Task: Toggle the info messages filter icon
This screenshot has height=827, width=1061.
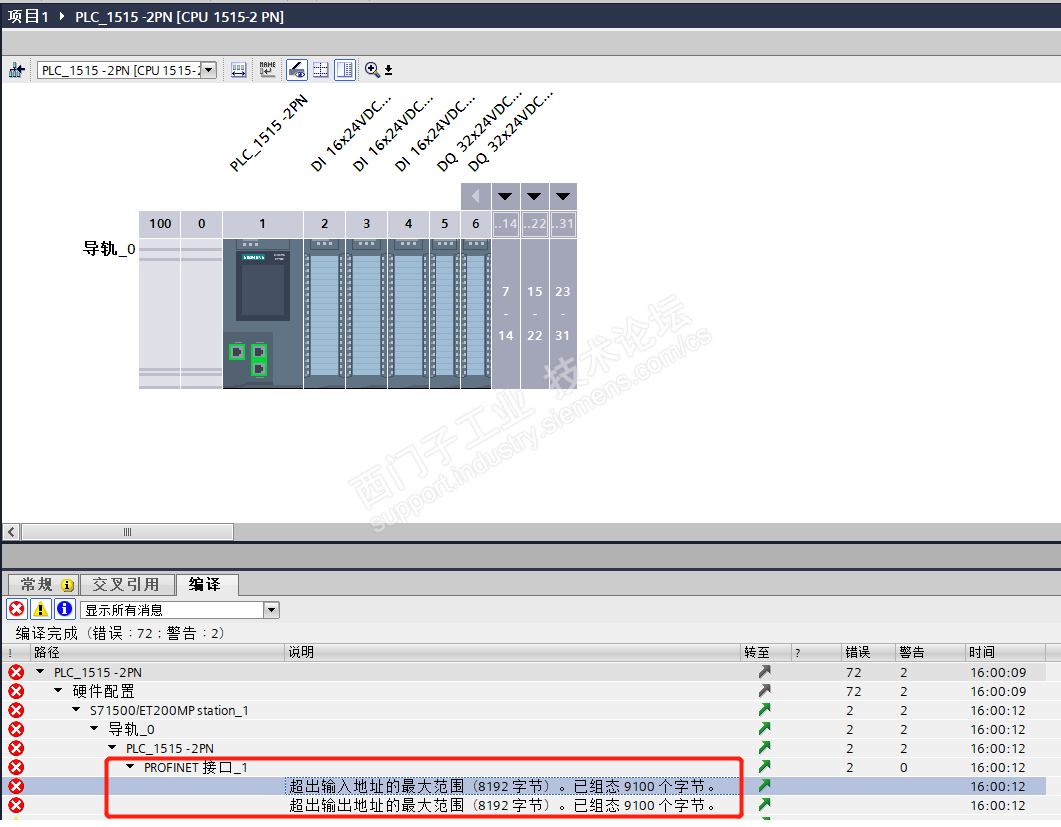Action: 64,610
